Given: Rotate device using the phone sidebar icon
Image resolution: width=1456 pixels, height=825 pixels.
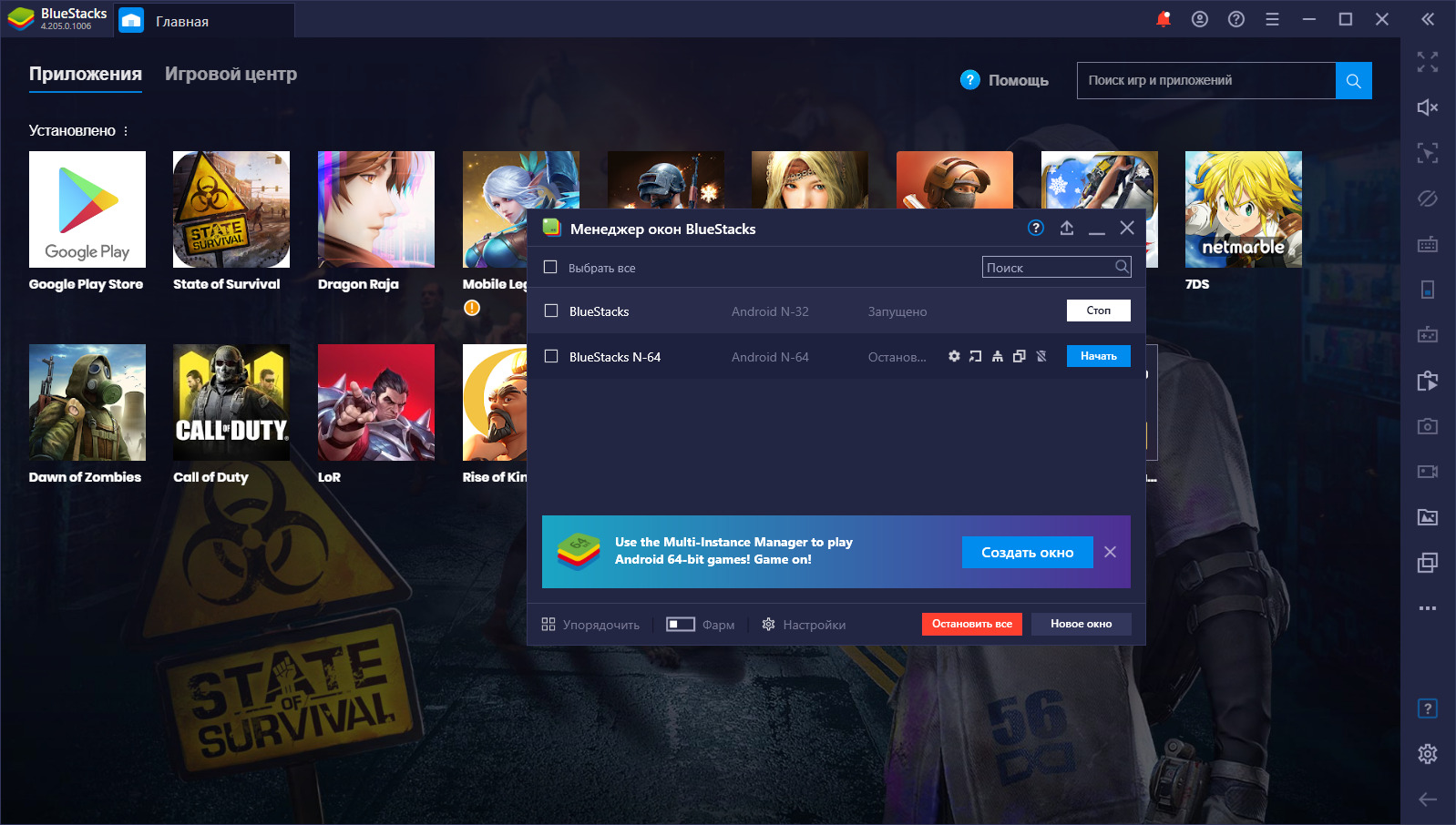Looking at the screenshot, I should pos(1428,290).
